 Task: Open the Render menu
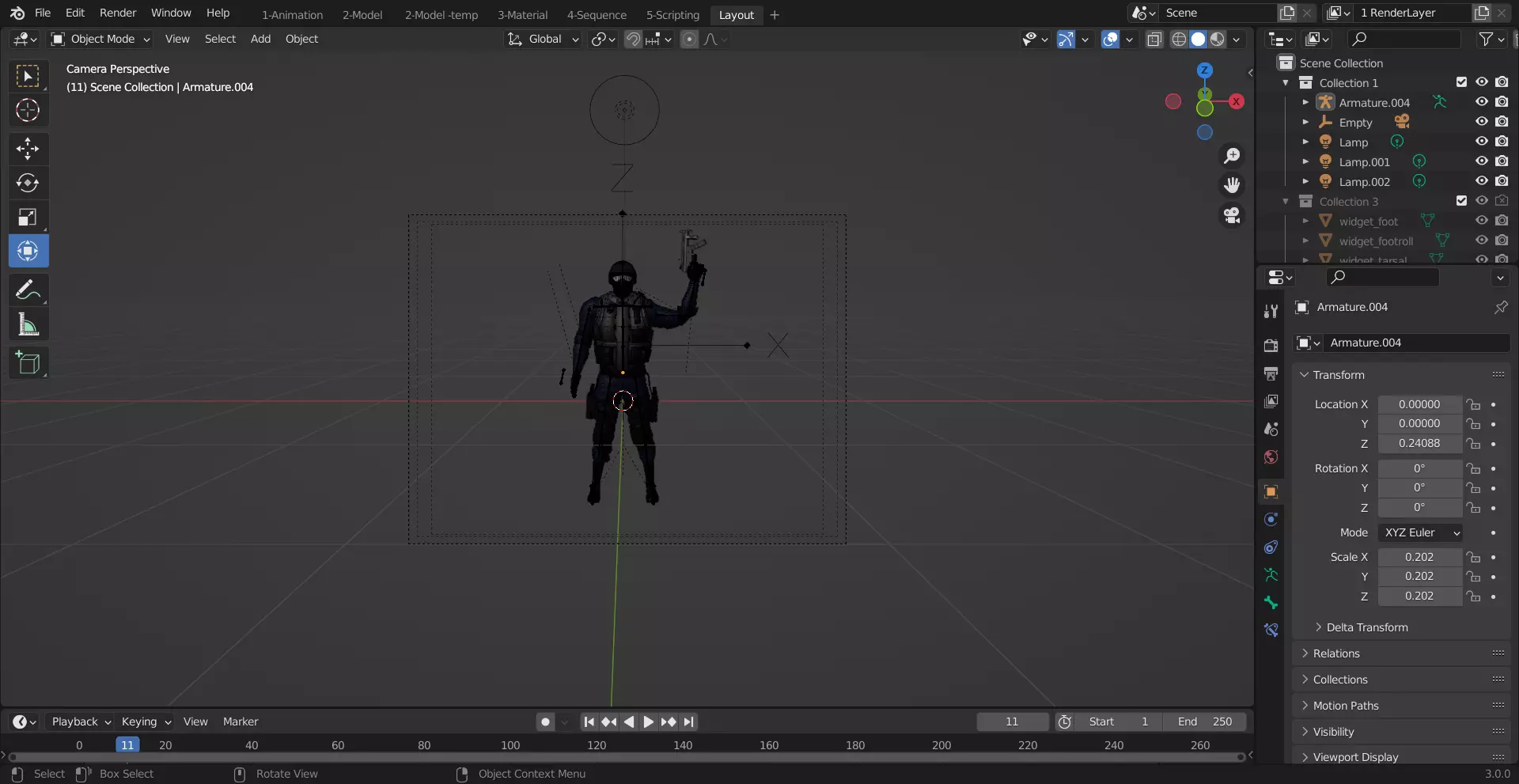(118, 13)
